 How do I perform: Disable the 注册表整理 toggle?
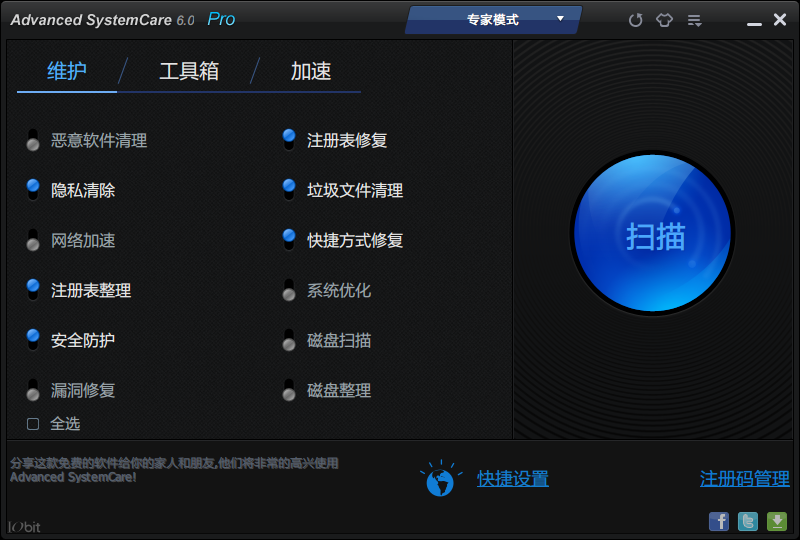pos(33,290)
